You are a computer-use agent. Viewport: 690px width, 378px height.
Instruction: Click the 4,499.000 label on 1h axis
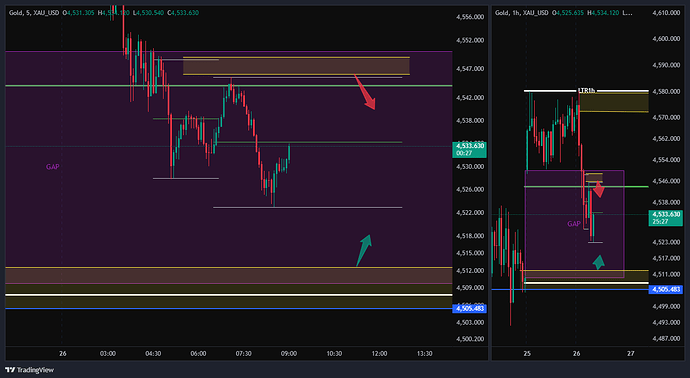coord(666,306)
